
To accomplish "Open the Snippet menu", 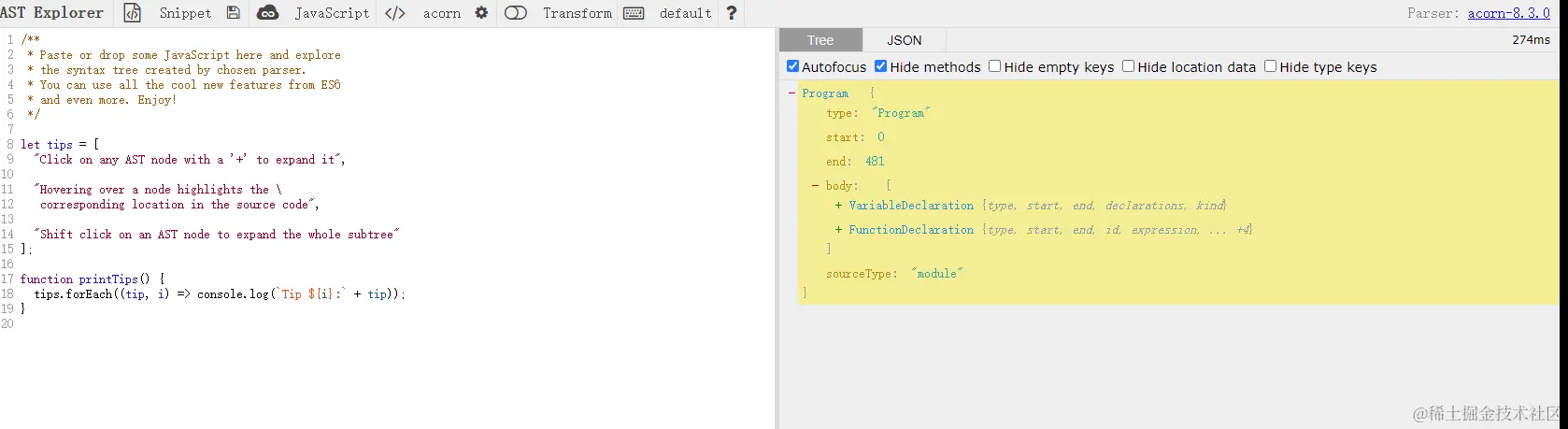I will [x=185, y=13].
